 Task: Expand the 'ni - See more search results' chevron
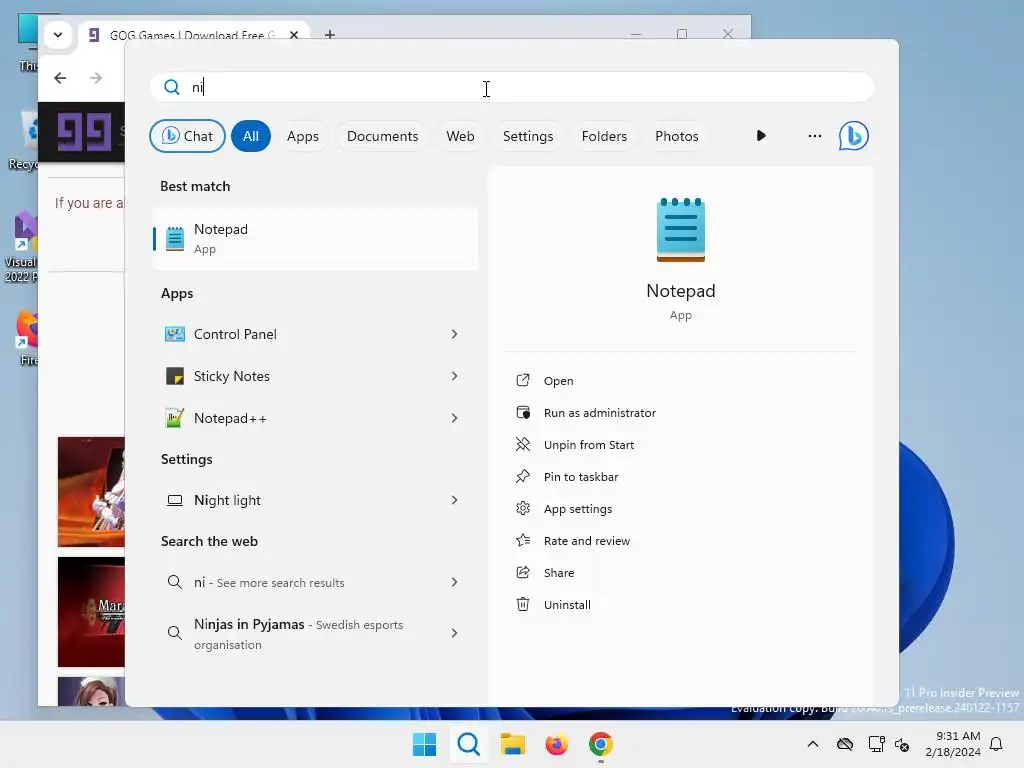tap(455, 582)
